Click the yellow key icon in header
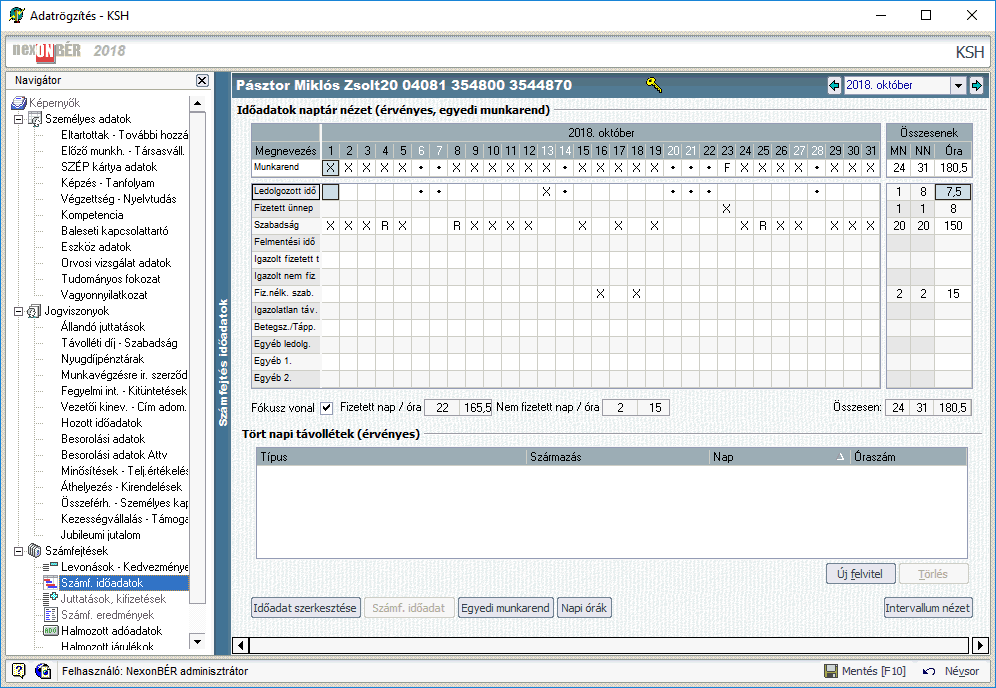This screenshot has width=996, height=688. point(653,85)
